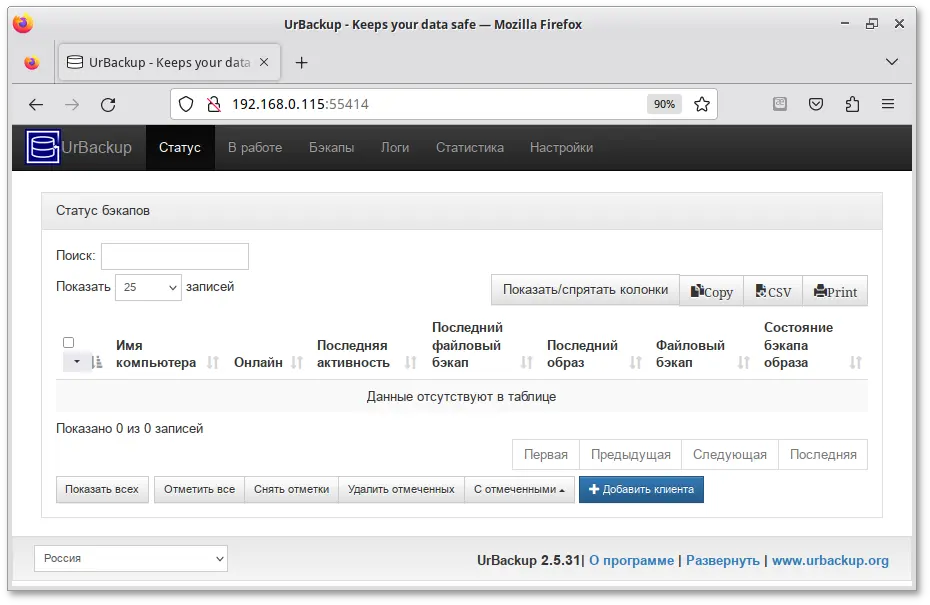Open the Firefox hamburger menu
This screenshot has height=605, width=930.
[x=888, y=103]
